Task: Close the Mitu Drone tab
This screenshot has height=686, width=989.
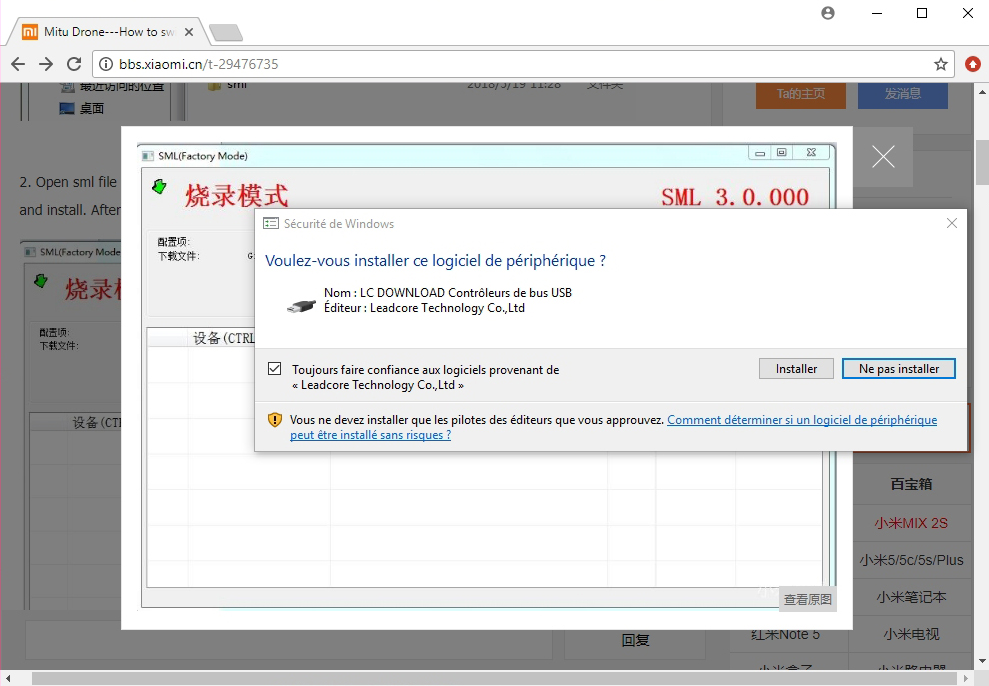Action: click(189, 32)
